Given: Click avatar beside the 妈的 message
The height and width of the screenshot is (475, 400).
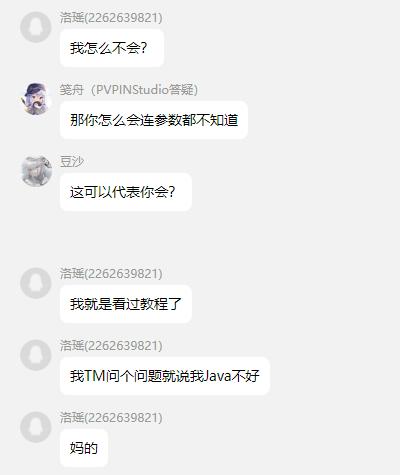Looking at the screenshot, I should 36,427.
